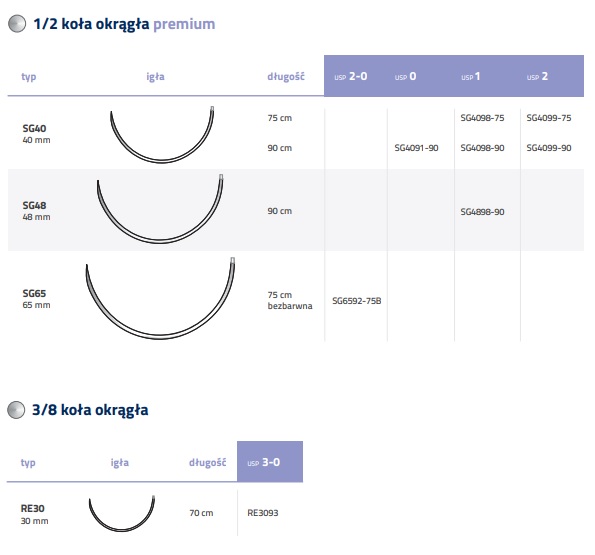
Task: Select the USP 3-0 header cell
Action: [x=270, y=462]
